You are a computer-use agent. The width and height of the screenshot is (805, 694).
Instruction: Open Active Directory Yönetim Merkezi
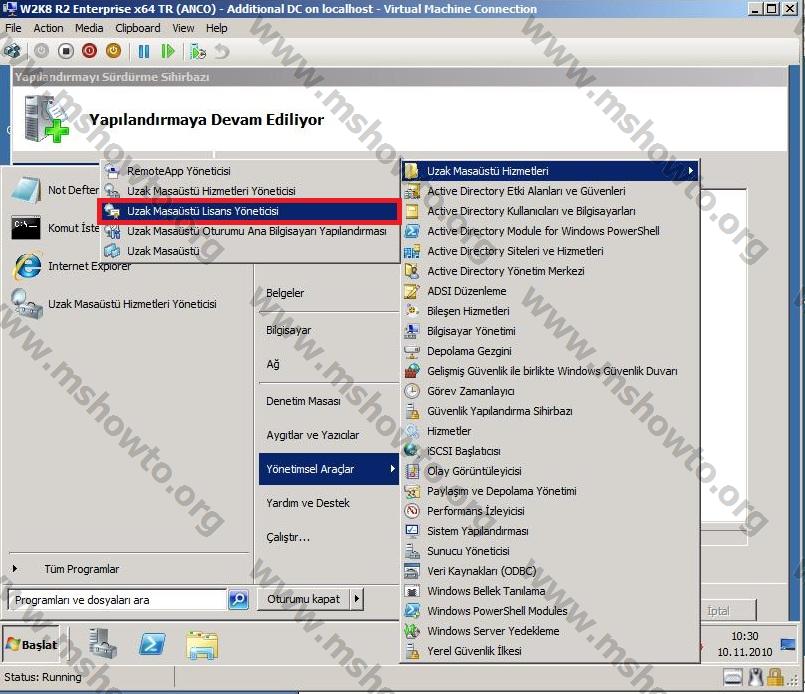tap(505, 271)
